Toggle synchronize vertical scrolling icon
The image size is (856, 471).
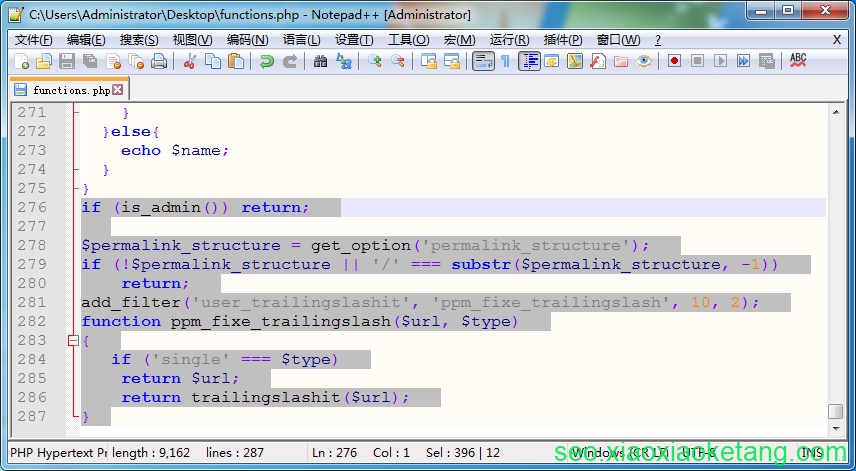tap(429, 61)
